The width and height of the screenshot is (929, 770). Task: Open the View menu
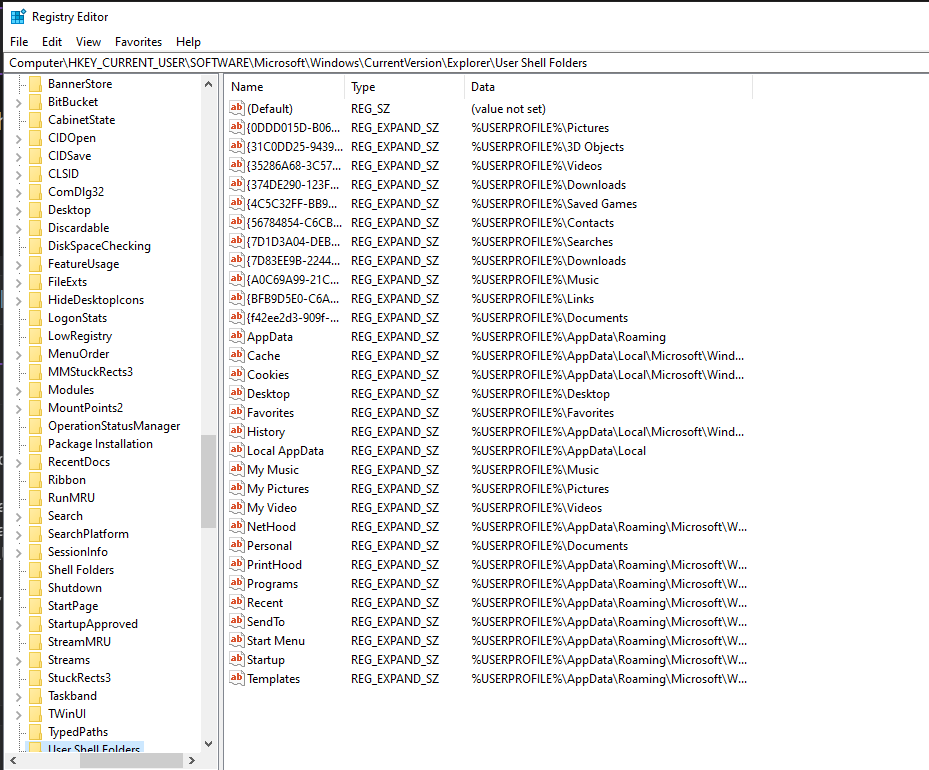point(88,42)
